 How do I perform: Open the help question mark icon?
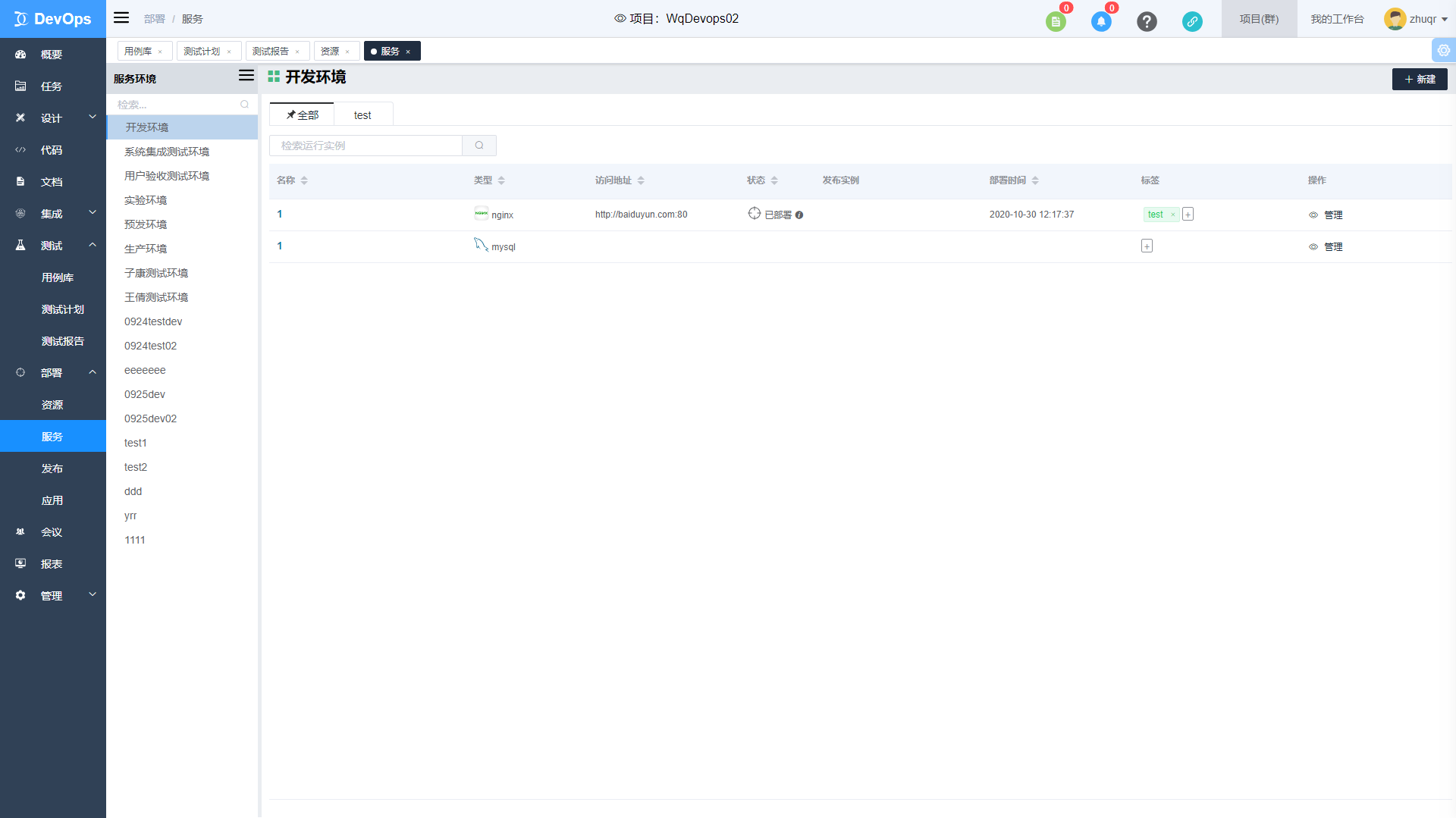click(1147, 21)
